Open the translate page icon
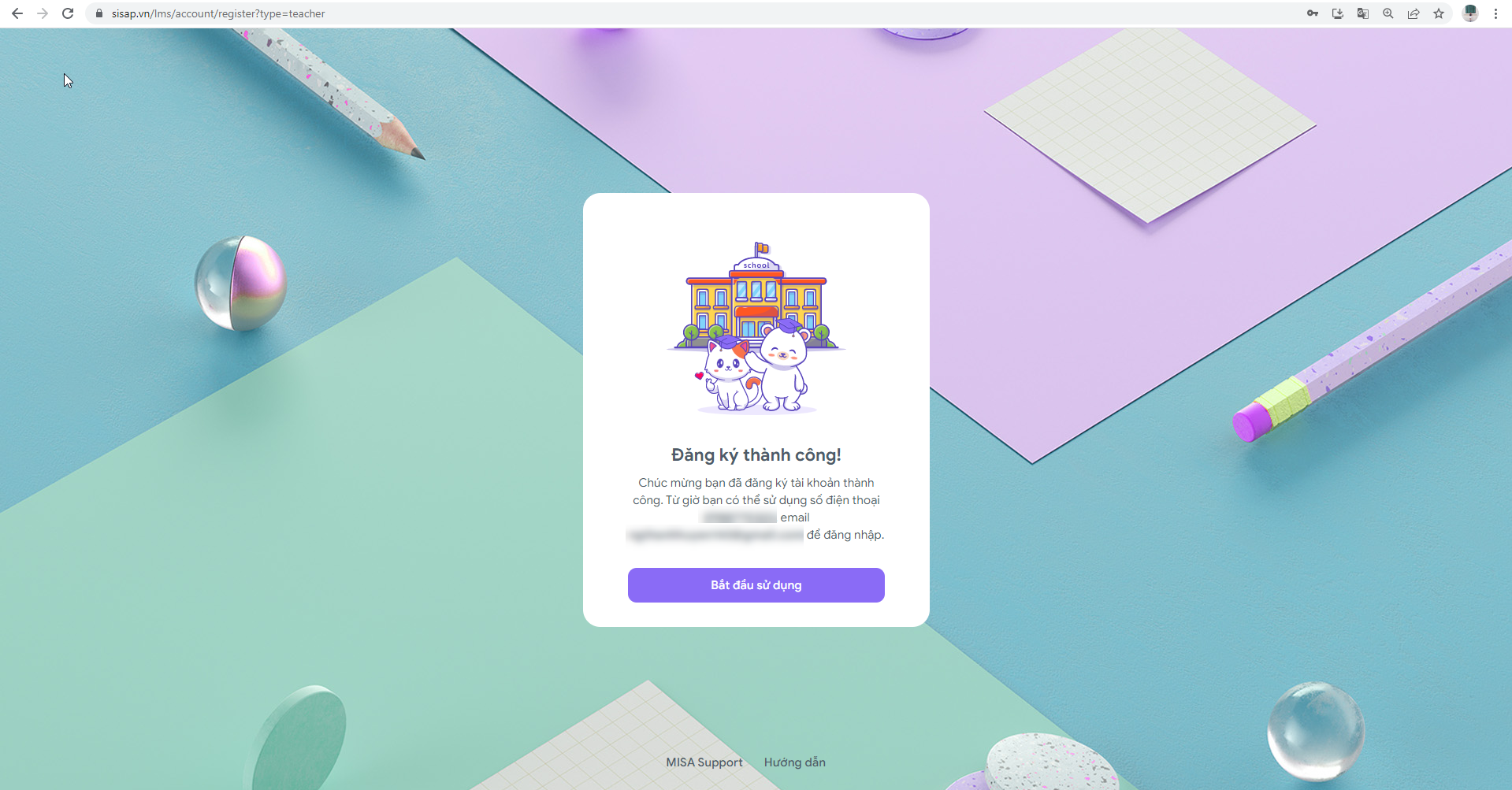The image size is (1512, 790). pyautogui.click(x=1363, y=13)
